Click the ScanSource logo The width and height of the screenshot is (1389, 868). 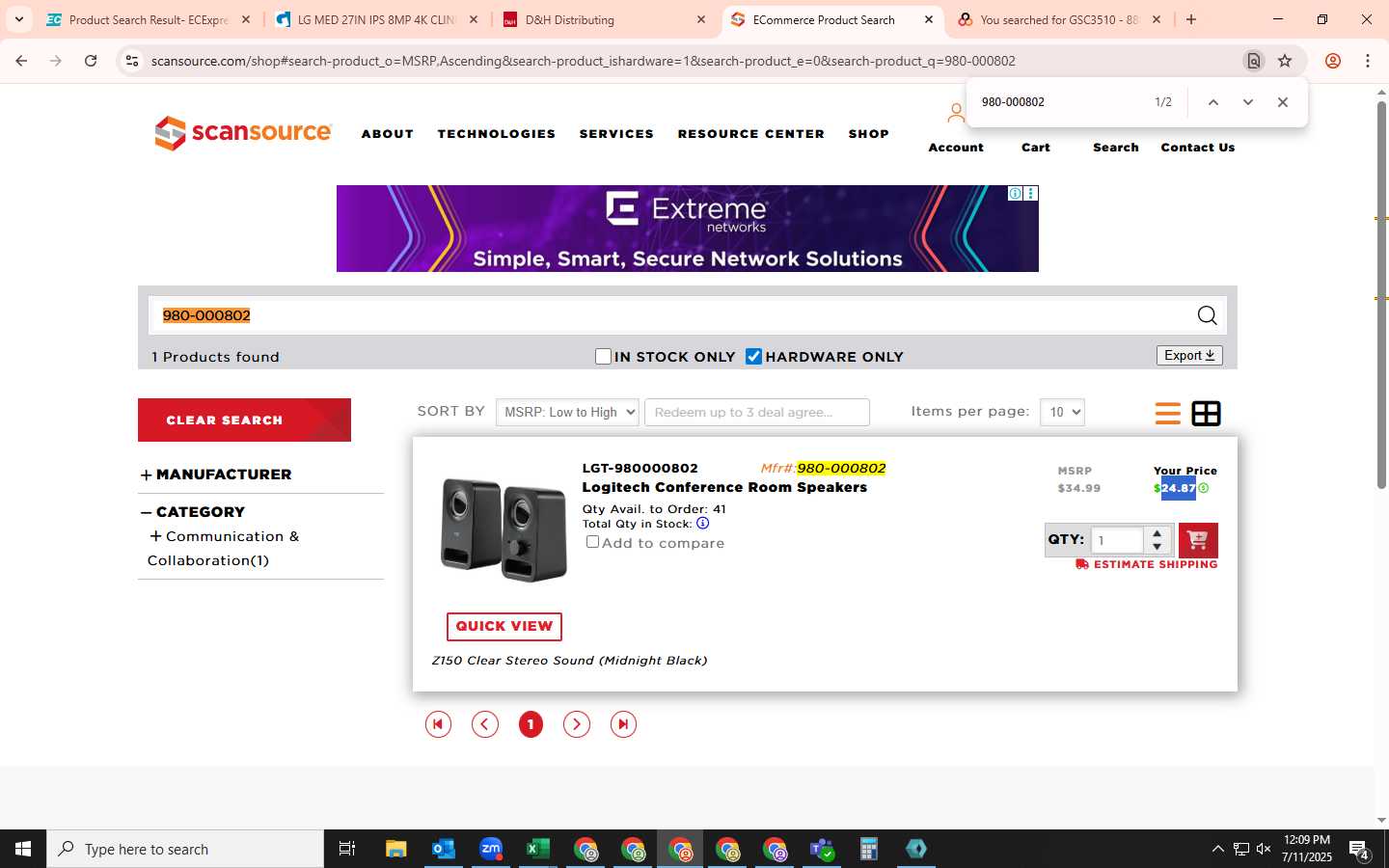[243, 133]
